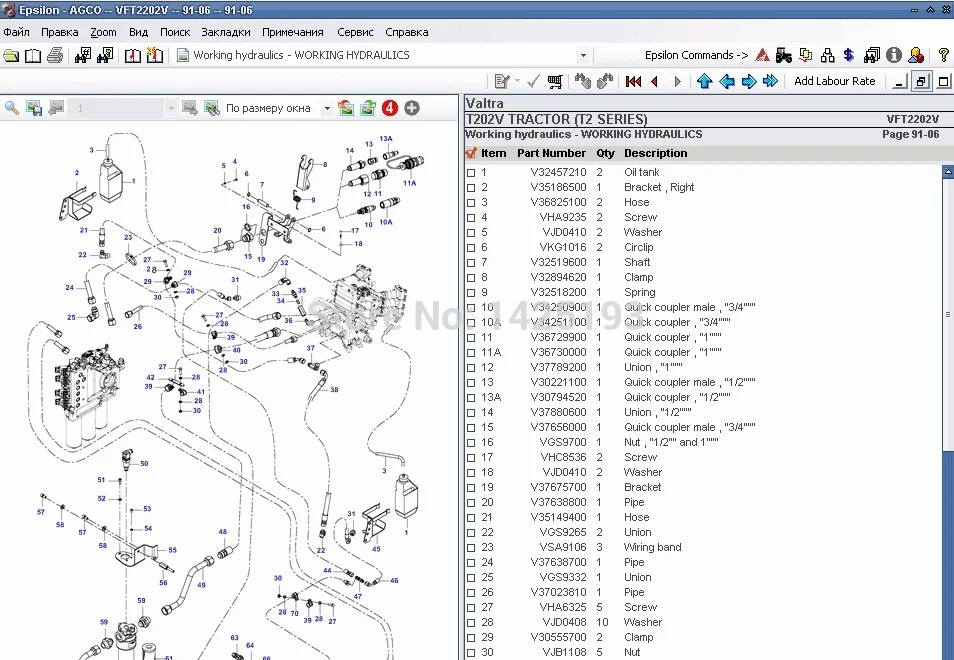Click Add Labour Rate button

click(834, 82)
